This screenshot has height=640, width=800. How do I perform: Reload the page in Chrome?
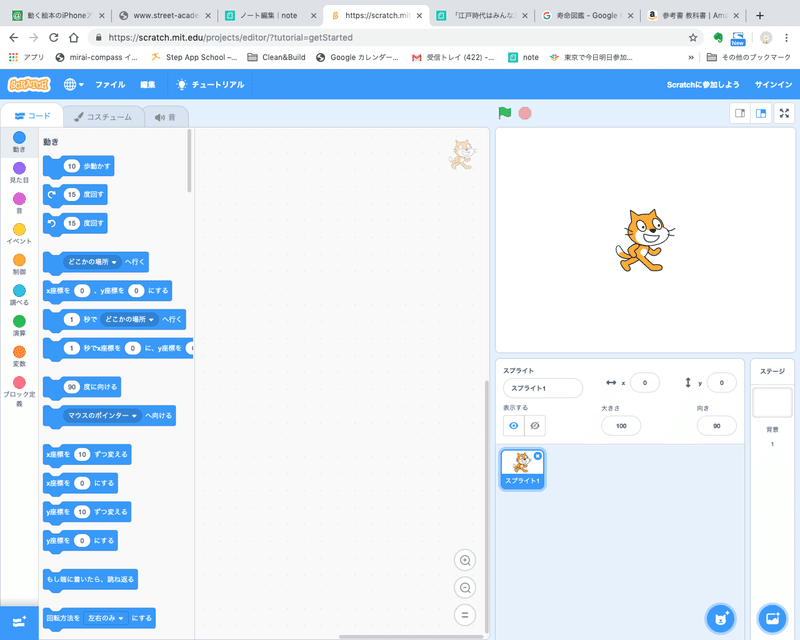point(53,37)
